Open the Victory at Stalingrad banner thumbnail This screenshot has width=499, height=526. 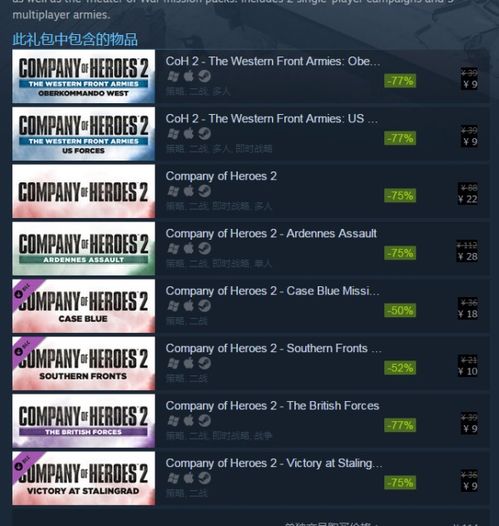coord(84,478)
